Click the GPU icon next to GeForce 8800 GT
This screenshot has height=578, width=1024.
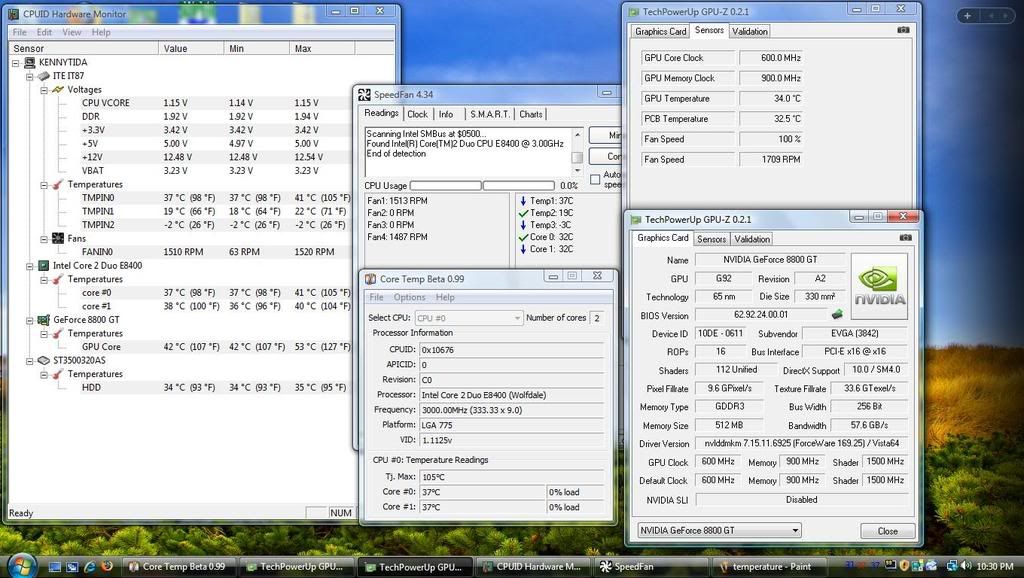[x=43, y=320]
